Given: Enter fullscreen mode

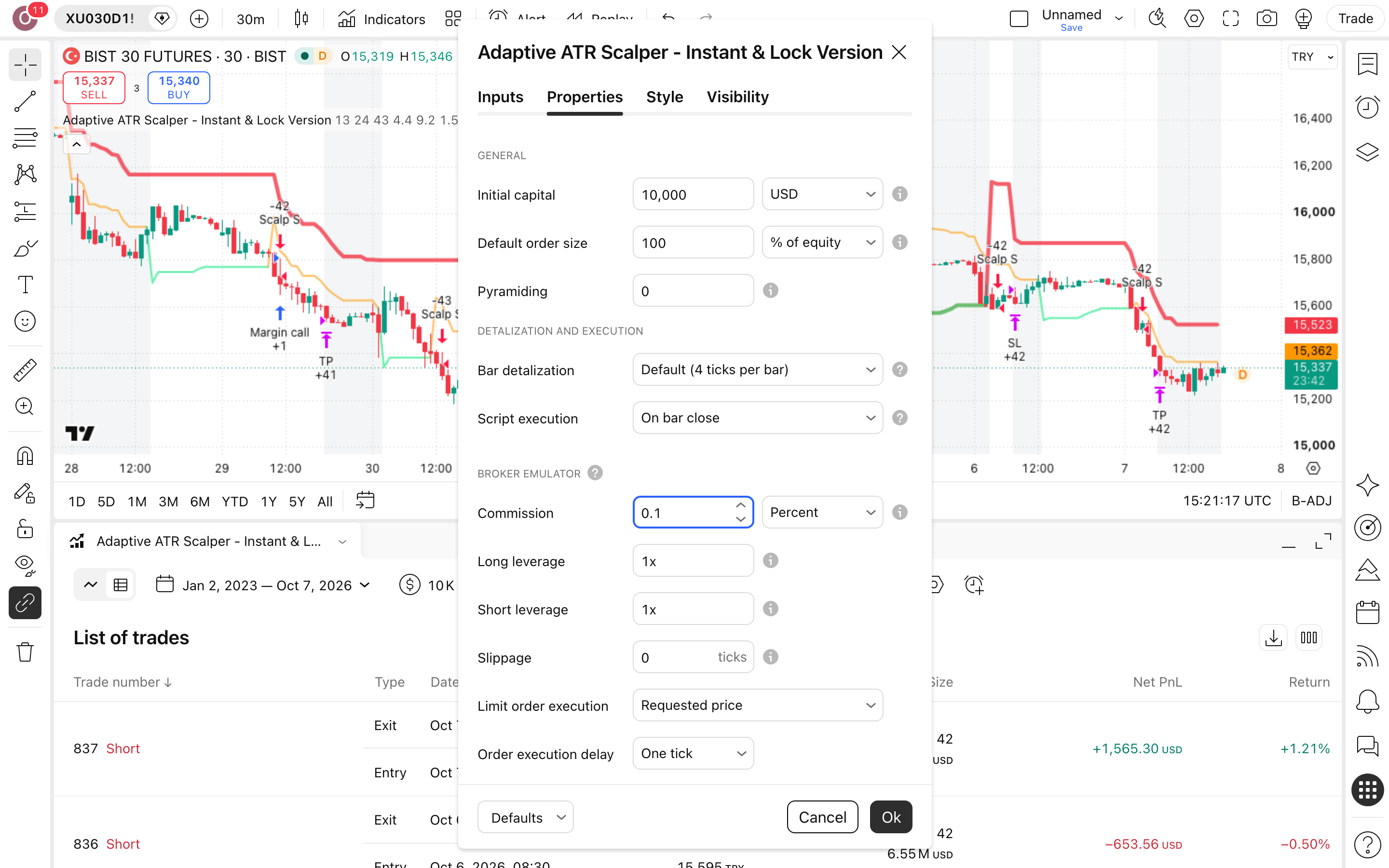Looking at the screenshot, I should [x=1231, y=19].
